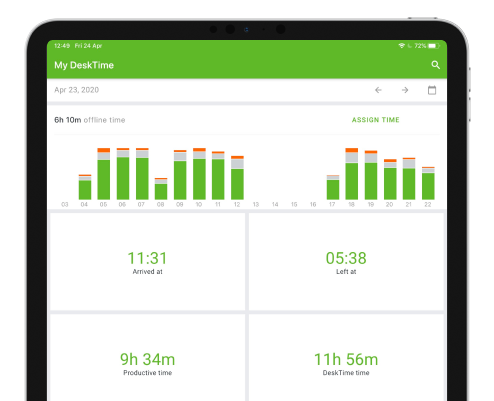Select the hour 21 bar in chart
This screenshot has width=494, height=401.
409,179
